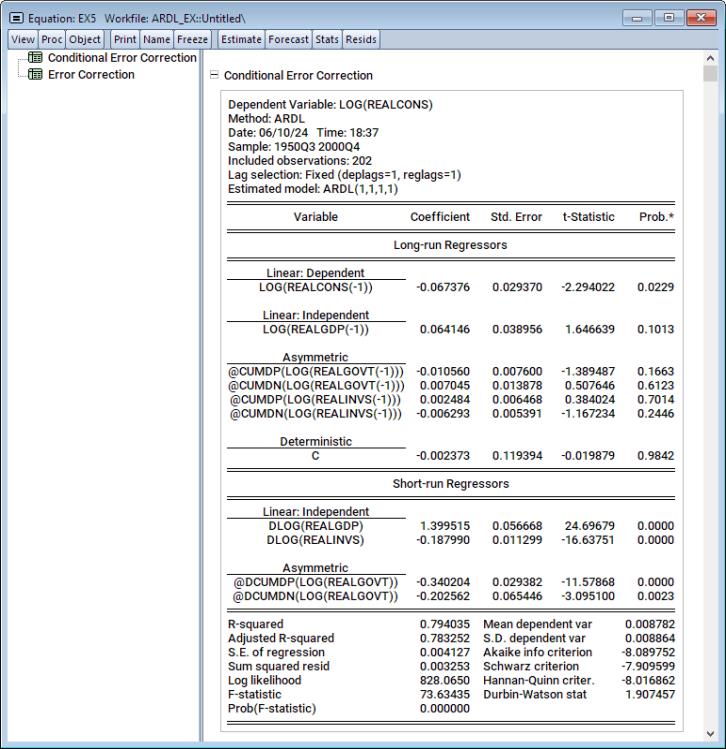Collapse the Conditional Error Correction section
Screen dimensions: 726x749
click(214, 76)
